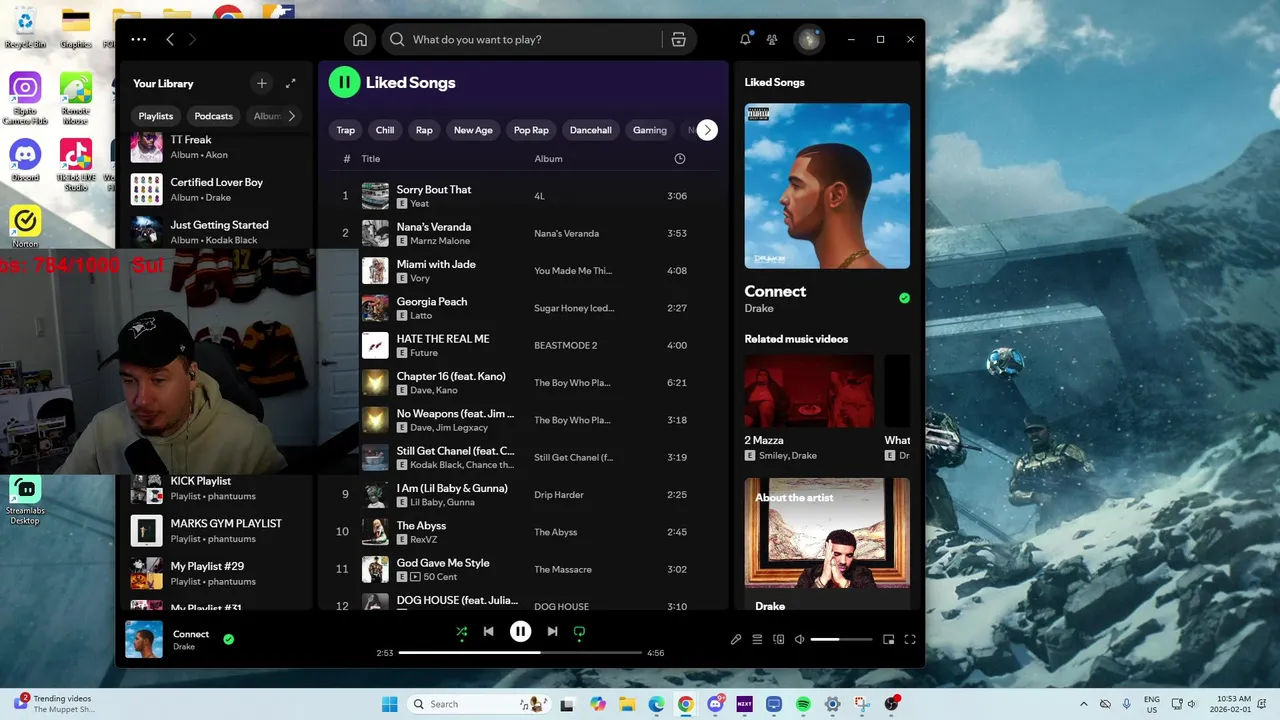Open the play queue icon
1280x720 pixels.
click(757, 639)
